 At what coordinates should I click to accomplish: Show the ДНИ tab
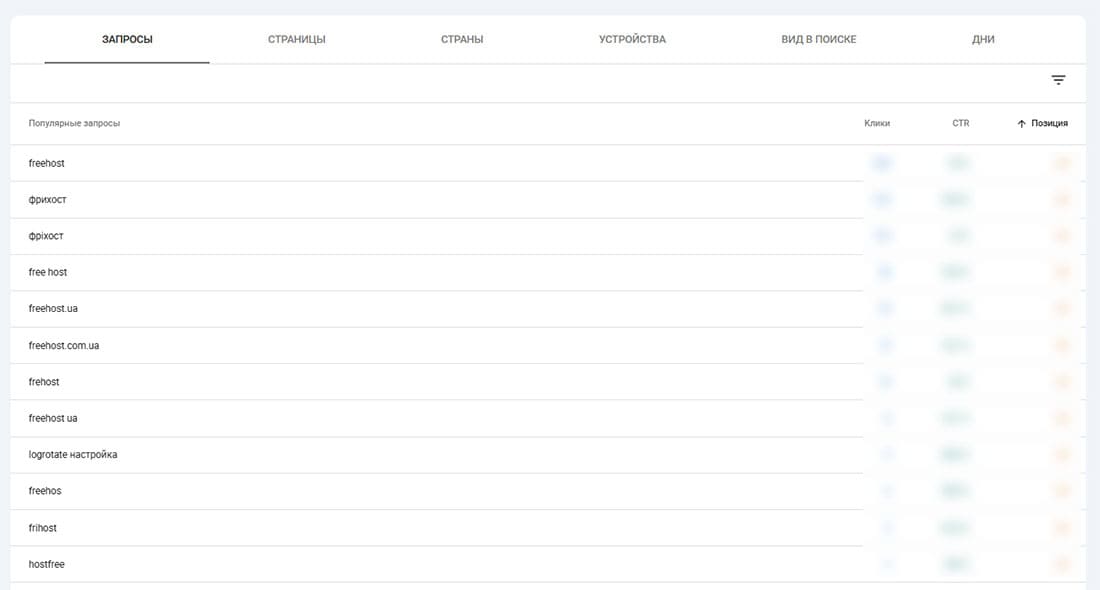coord(983,39)
